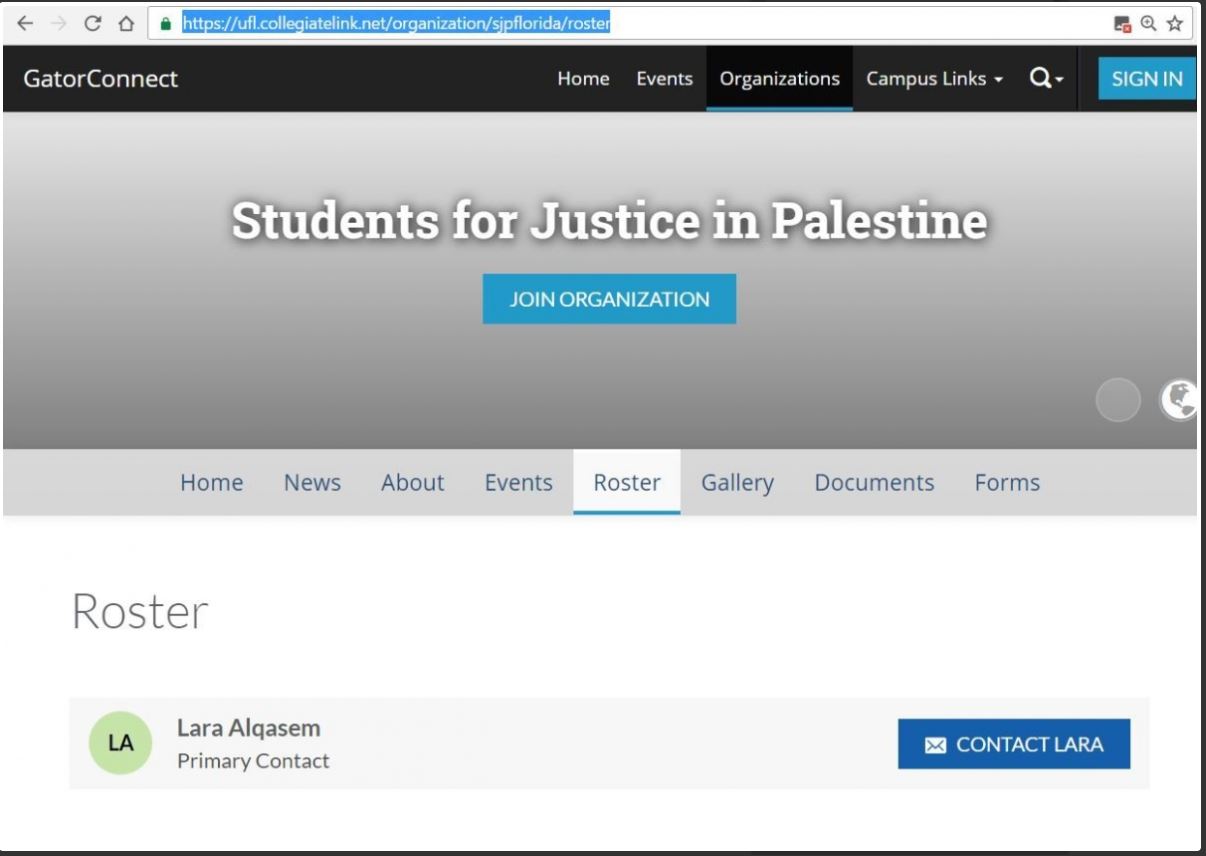Viewport: 1206px width, 856px height.
Task: Open Events in the top navigation bar
Action: (x=664, y=78)
